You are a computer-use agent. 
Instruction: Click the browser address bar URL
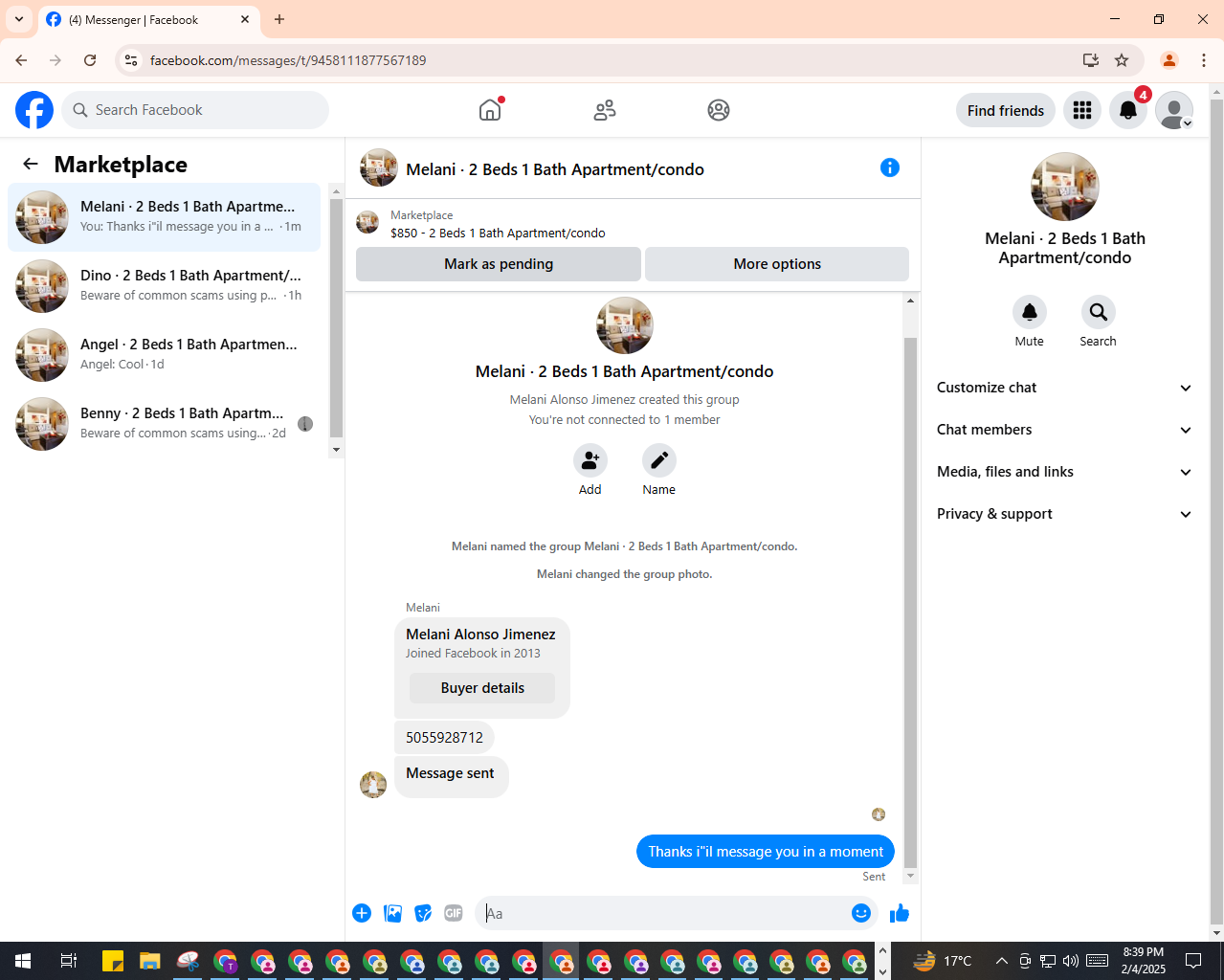tap(288, 60)
